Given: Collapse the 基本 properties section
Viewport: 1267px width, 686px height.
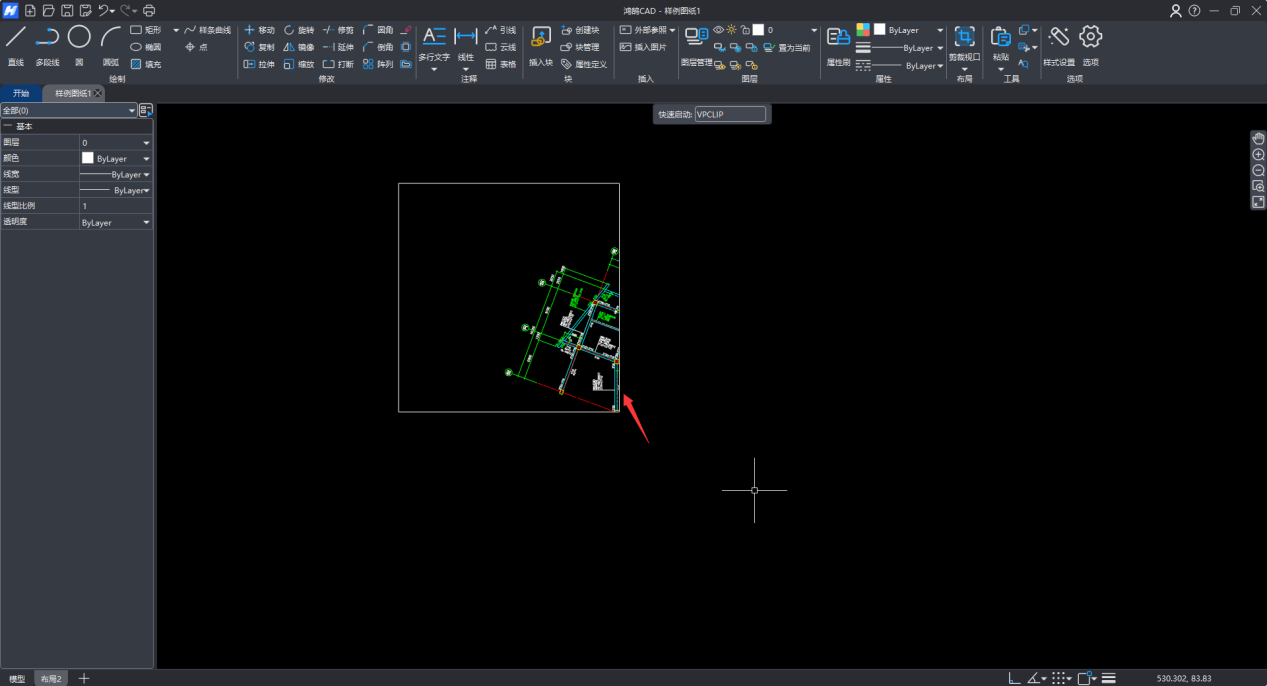Looking at the screenshot, I should click(8, 127).
